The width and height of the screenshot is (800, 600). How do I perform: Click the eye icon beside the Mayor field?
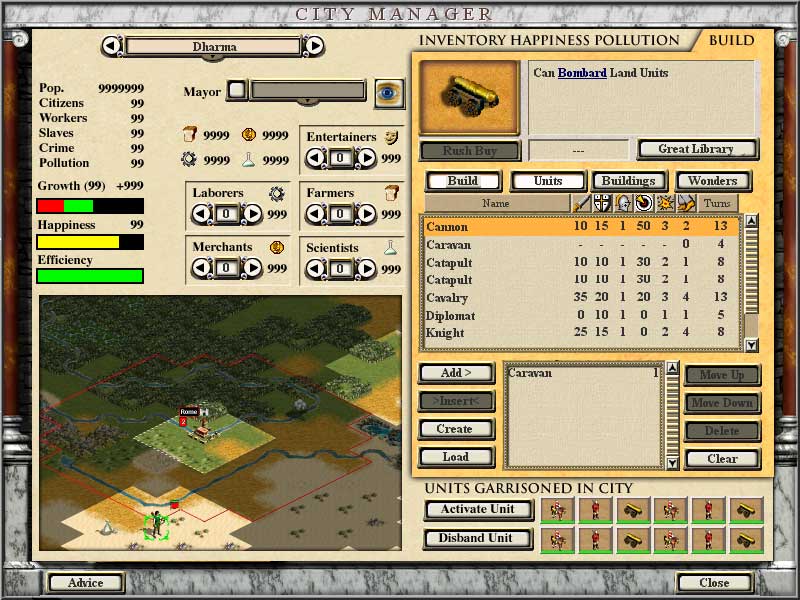click(x=389, y=92)
